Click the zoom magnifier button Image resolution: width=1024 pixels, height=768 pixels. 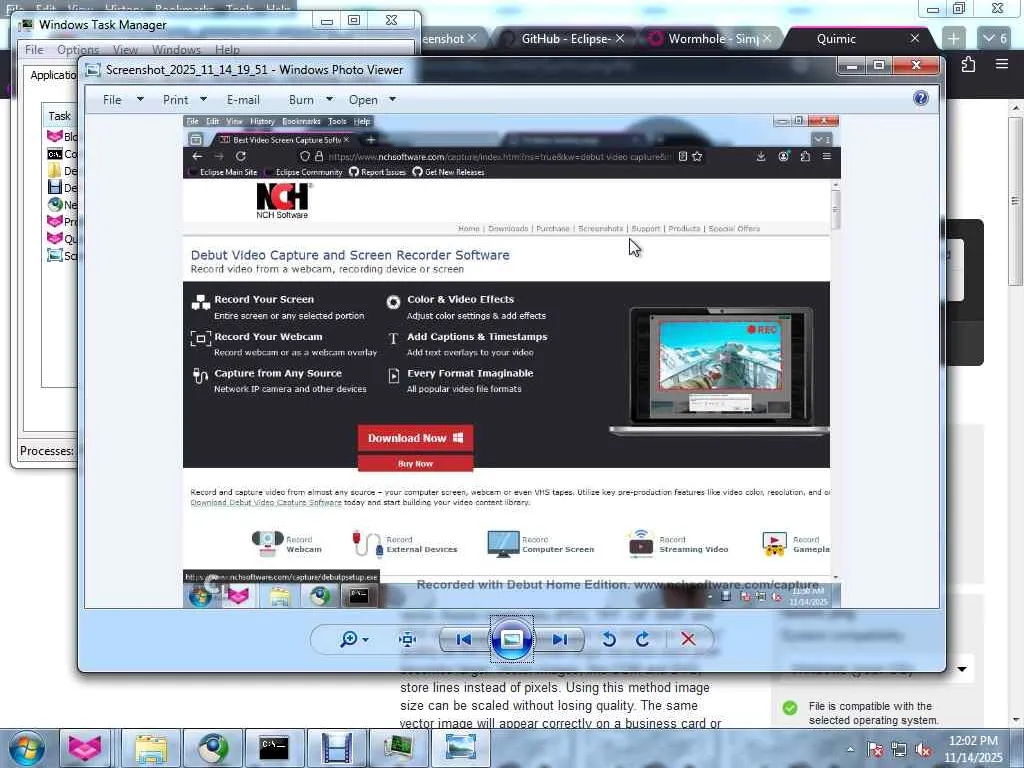349,639
